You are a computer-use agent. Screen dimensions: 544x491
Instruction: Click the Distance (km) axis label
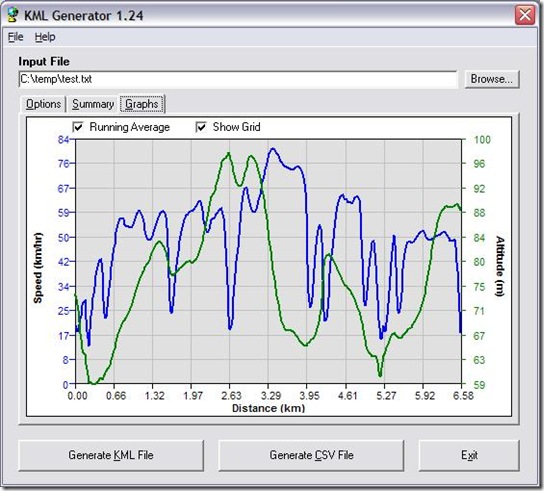tap(269, 408)
